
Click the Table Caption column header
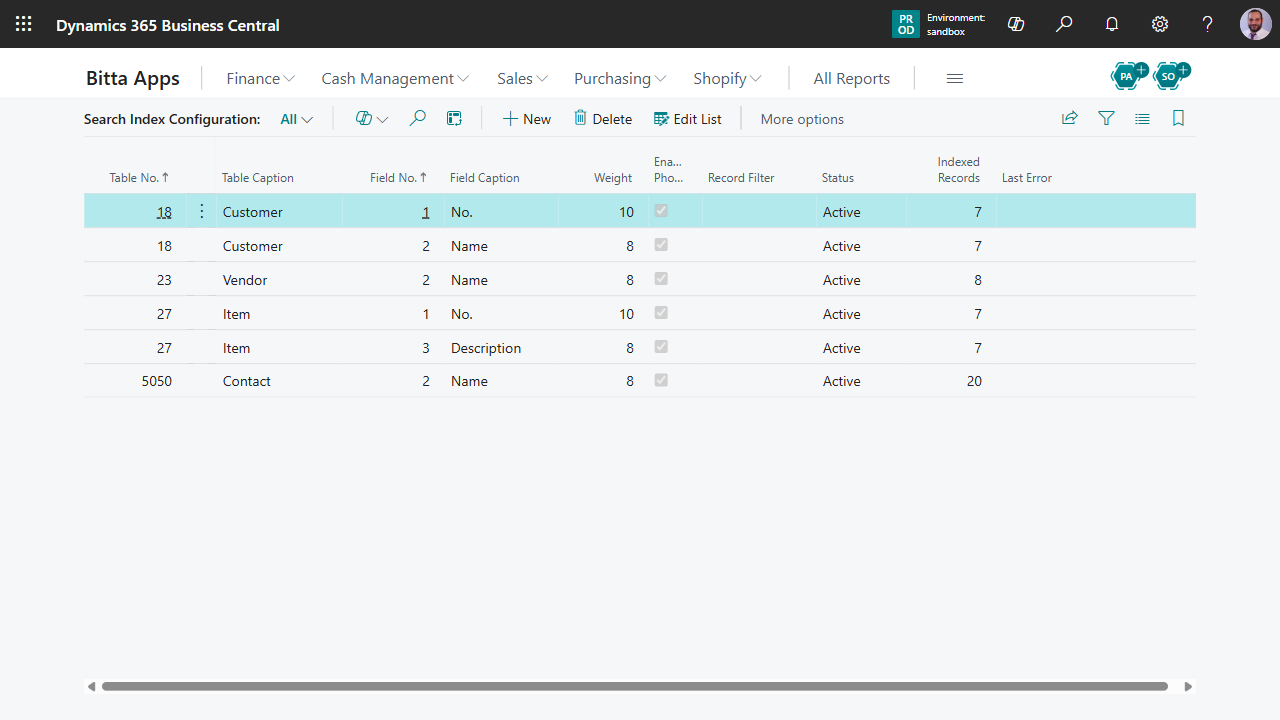[258, 177]
